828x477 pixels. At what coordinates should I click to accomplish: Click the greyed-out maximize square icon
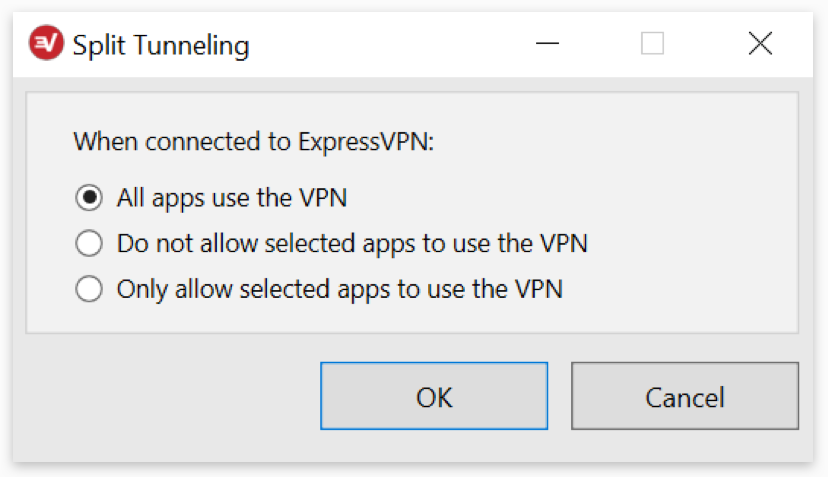tap(652, 43)
